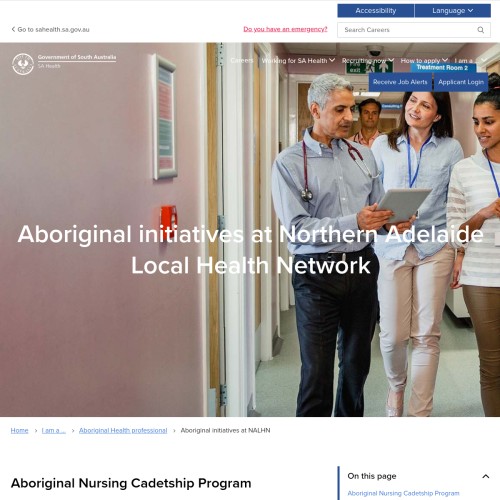Open the Careers menu item
500x500 pixels.
242,61
